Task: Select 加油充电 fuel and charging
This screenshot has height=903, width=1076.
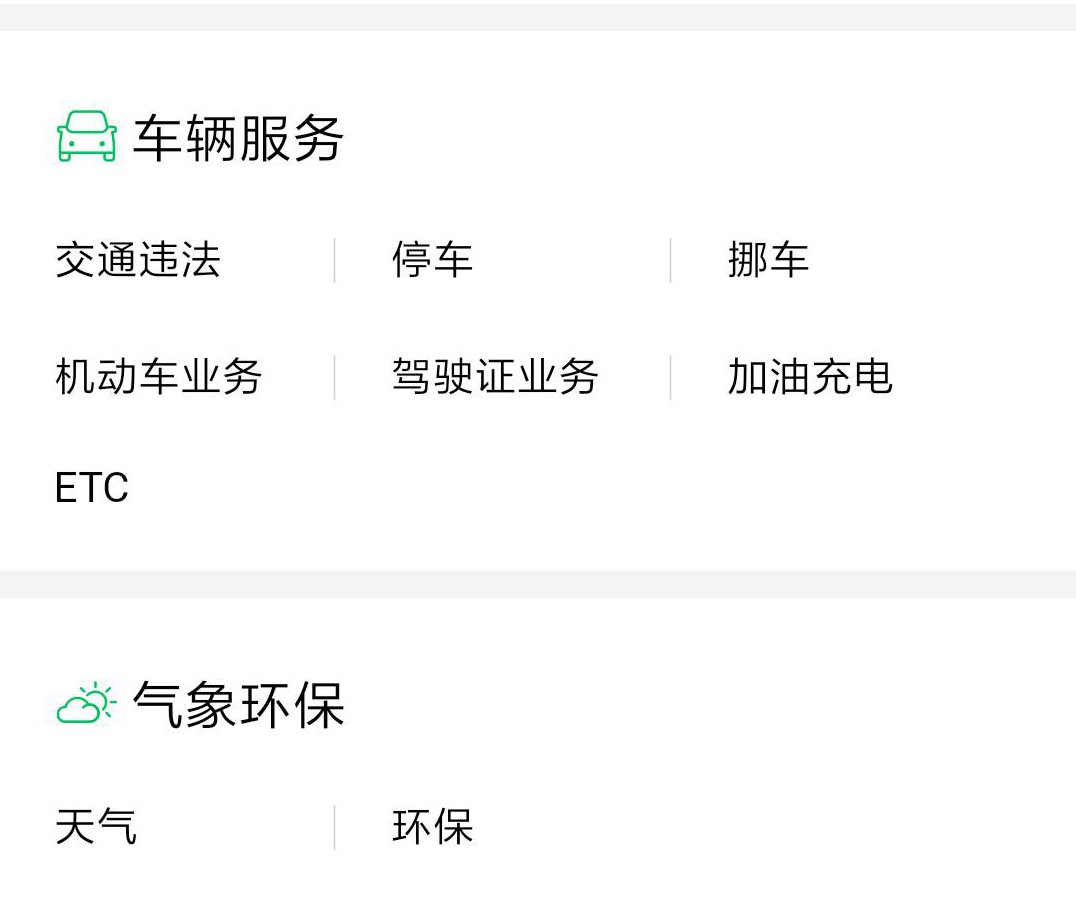Action: [810, 377]
